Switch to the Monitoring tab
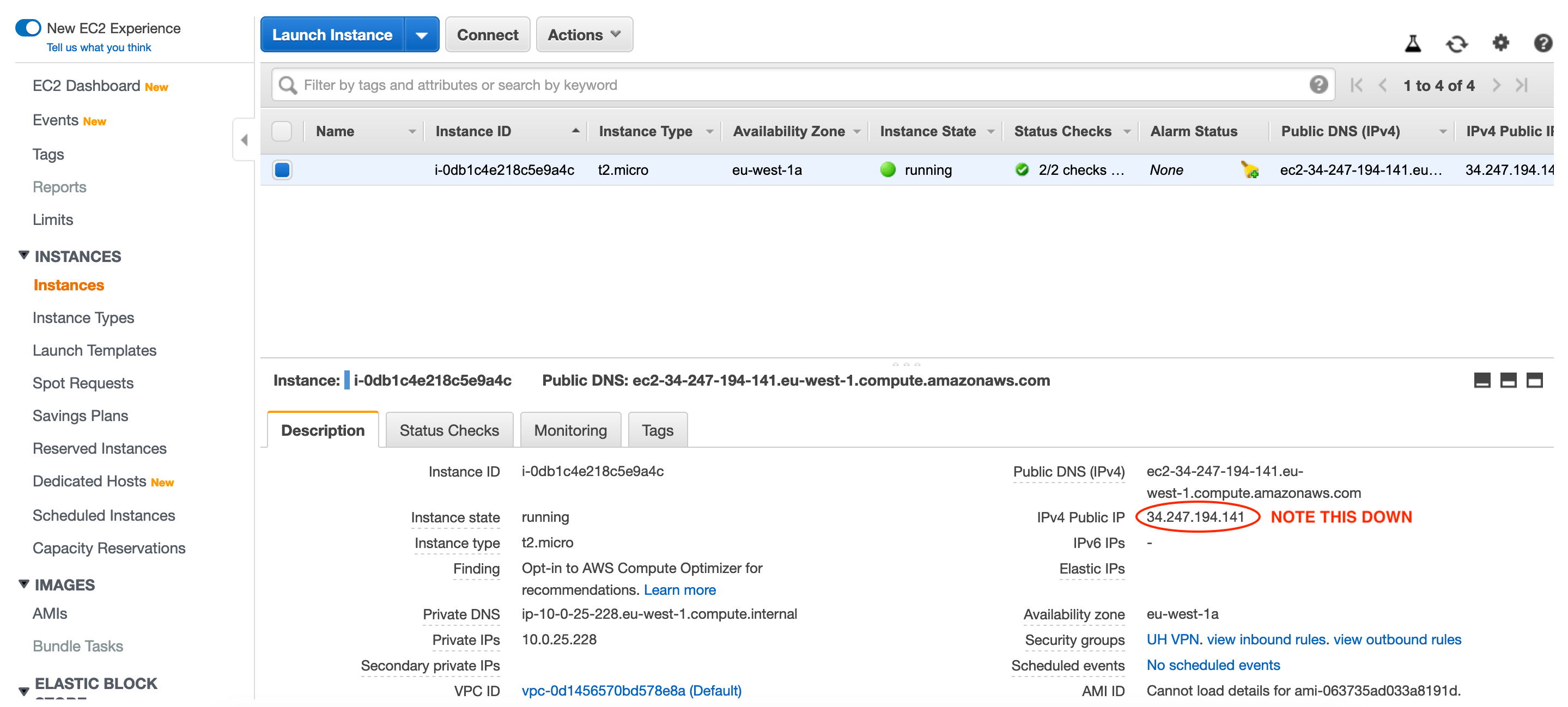 570,430
